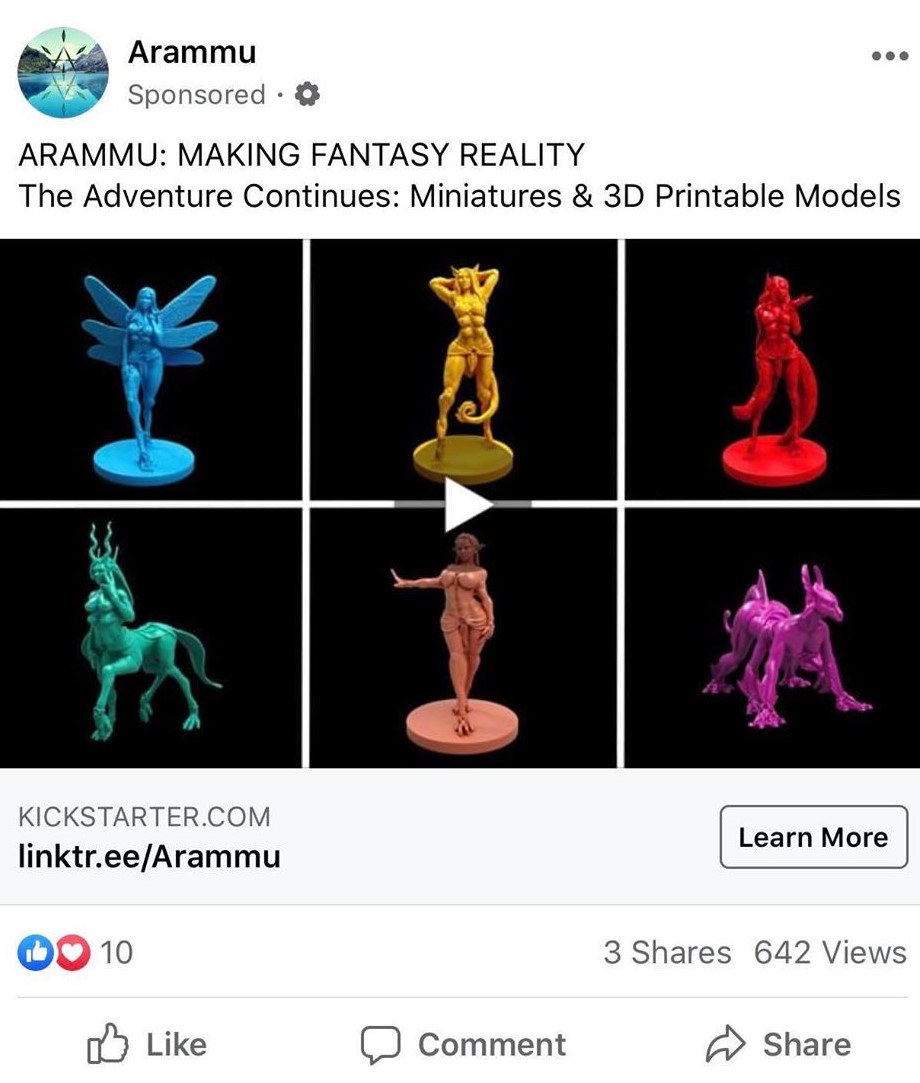Select the blue fairy miniature thumbnail
This screenshot has width=920, height=1083.
pyautogui.click(x=151, y=369)
